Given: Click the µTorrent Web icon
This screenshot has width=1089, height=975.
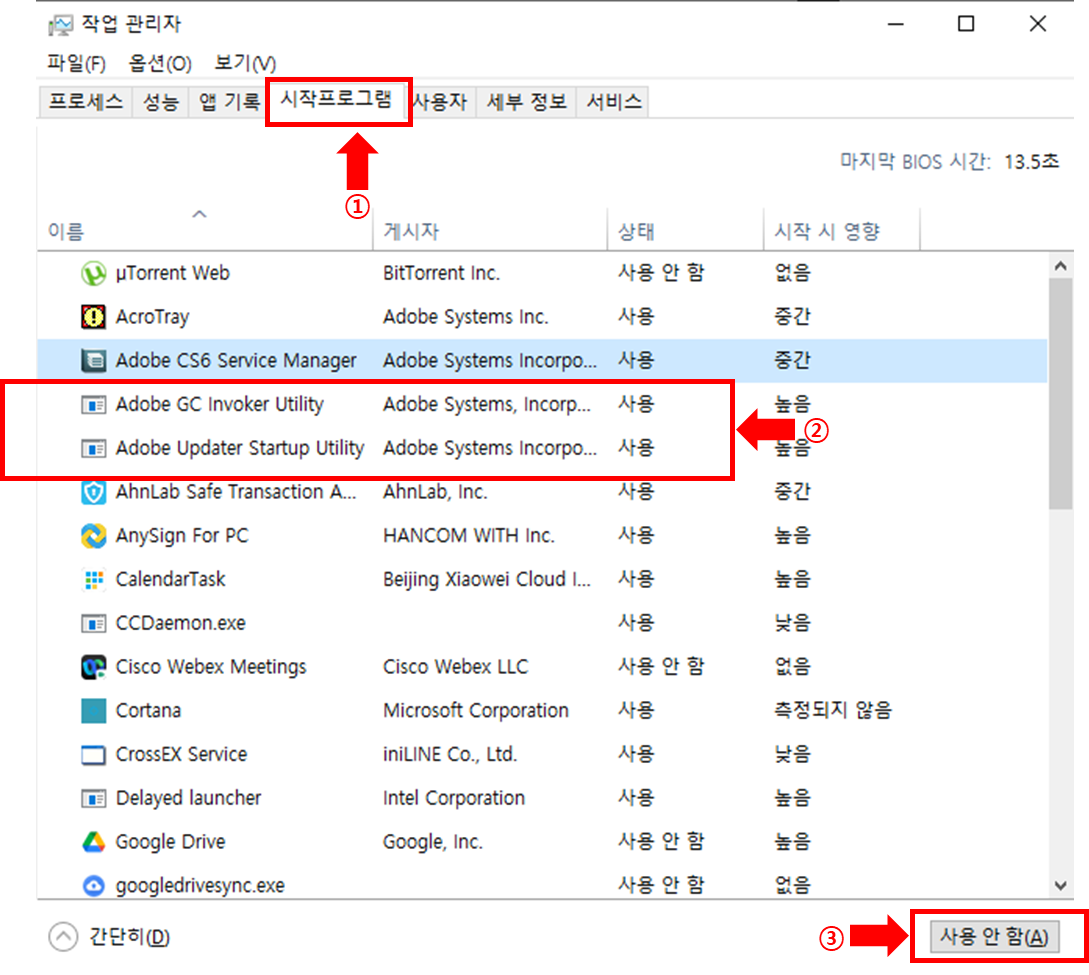Looking at the screenshot, I should pos(93,273).
